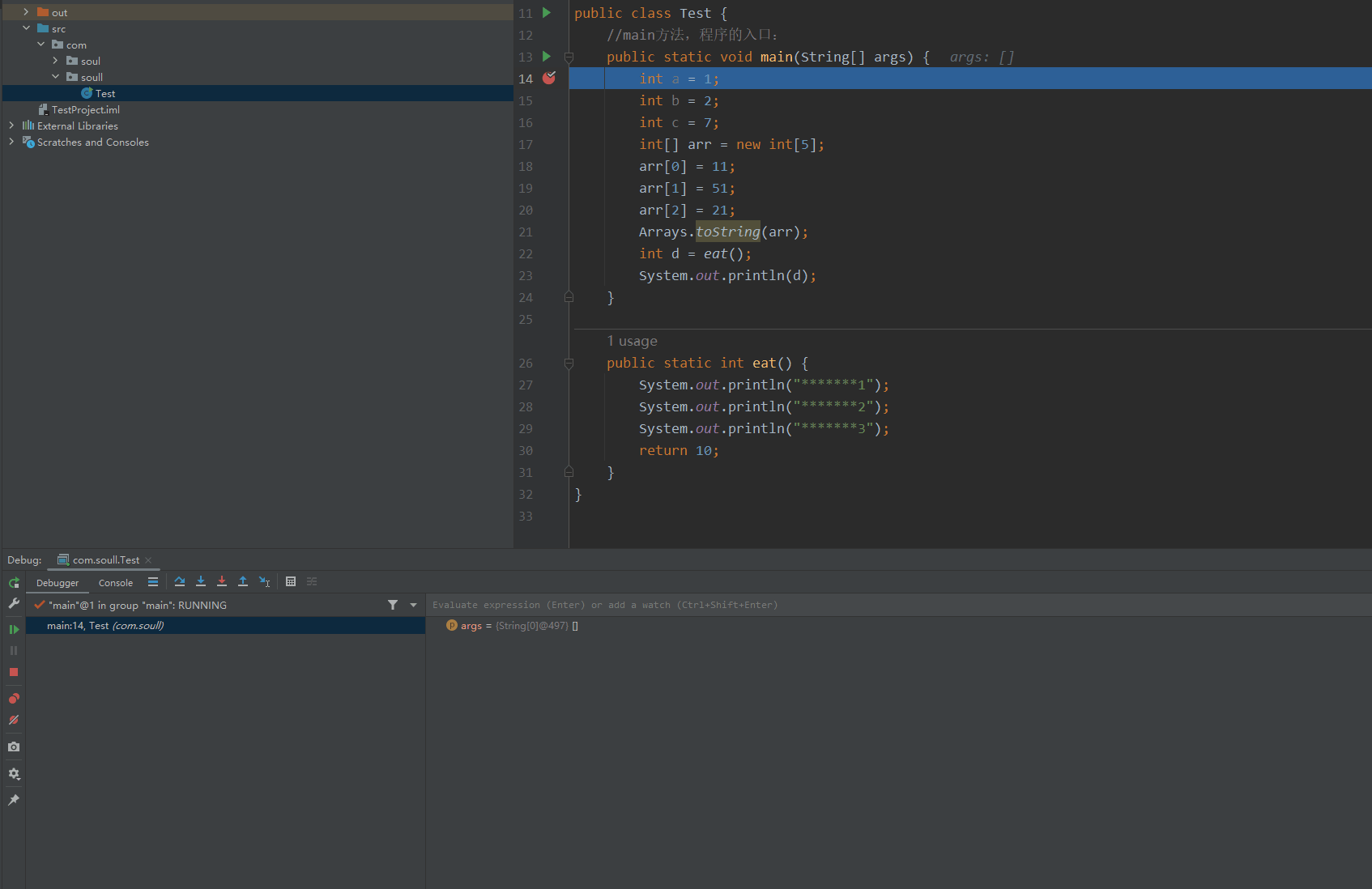Fold the eat method at line 26
This screenshot has height=889, width=1372.
569,364
